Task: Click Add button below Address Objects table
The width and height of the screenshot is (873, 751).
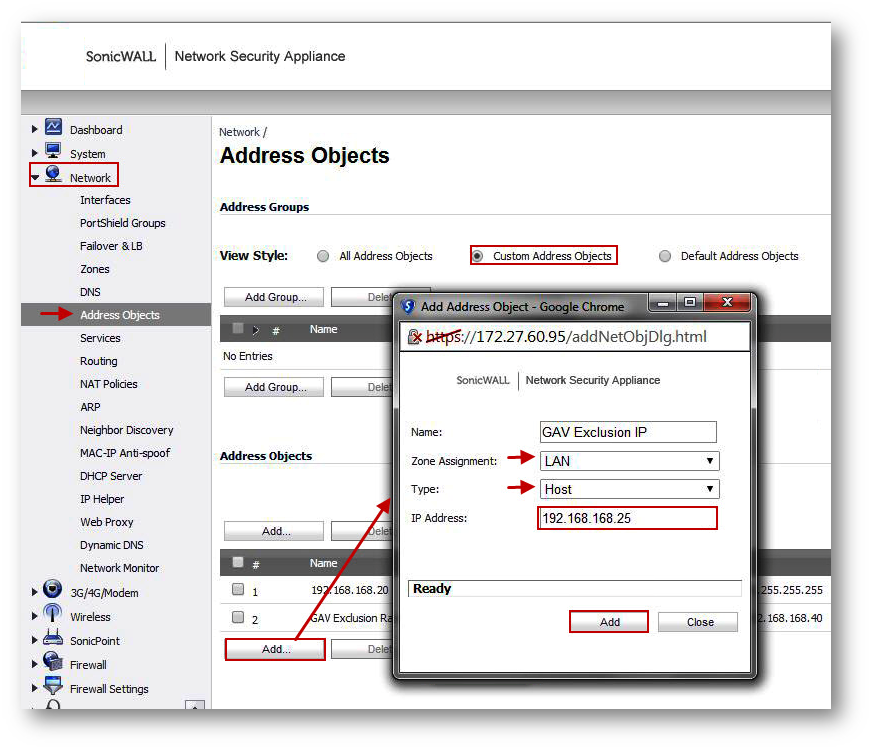Action: tap(275, 649)
